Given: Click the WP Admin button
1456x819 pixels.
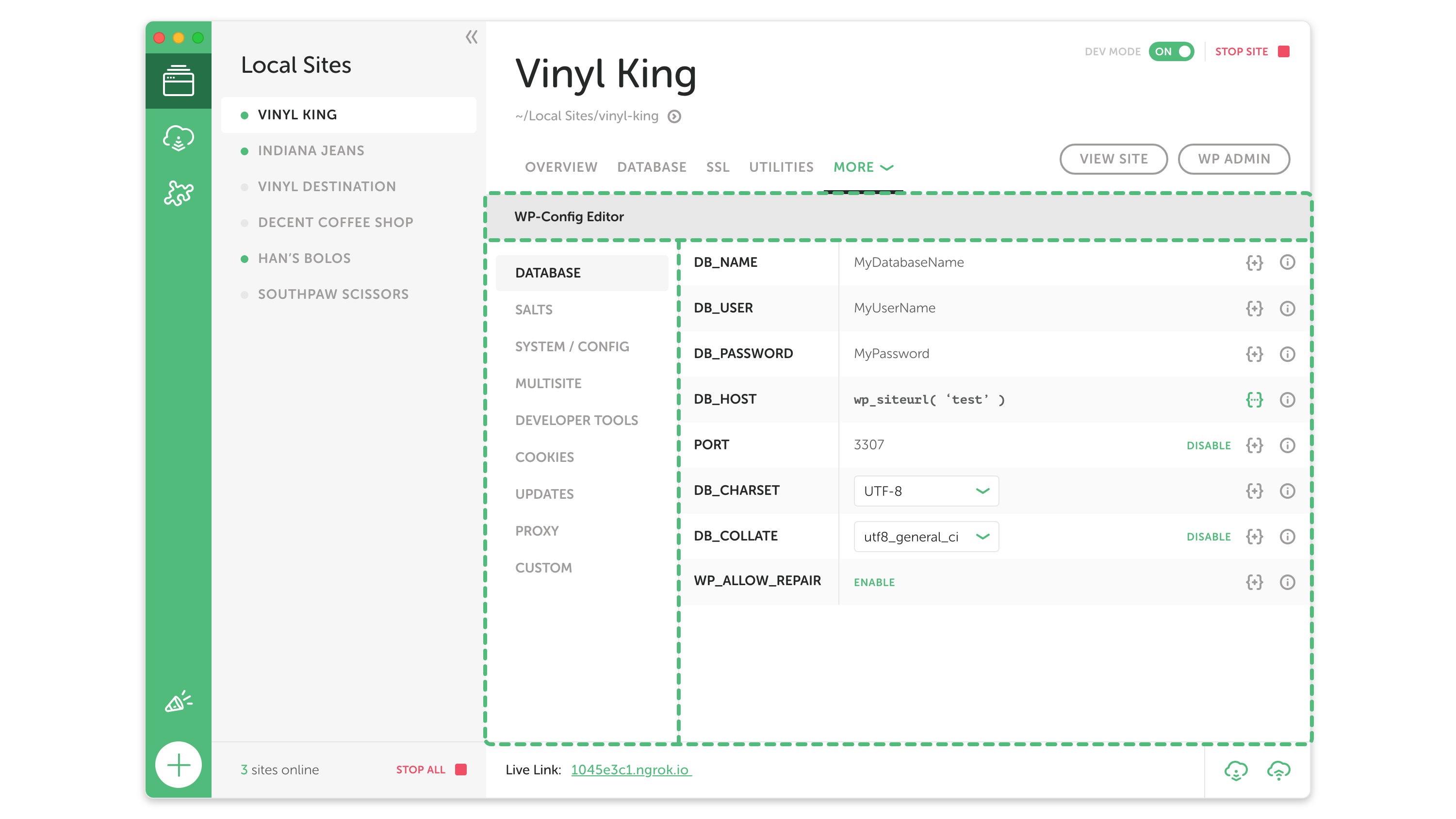Looking at the screenshot, I should pyautogui.click(x=1233, y=159).
